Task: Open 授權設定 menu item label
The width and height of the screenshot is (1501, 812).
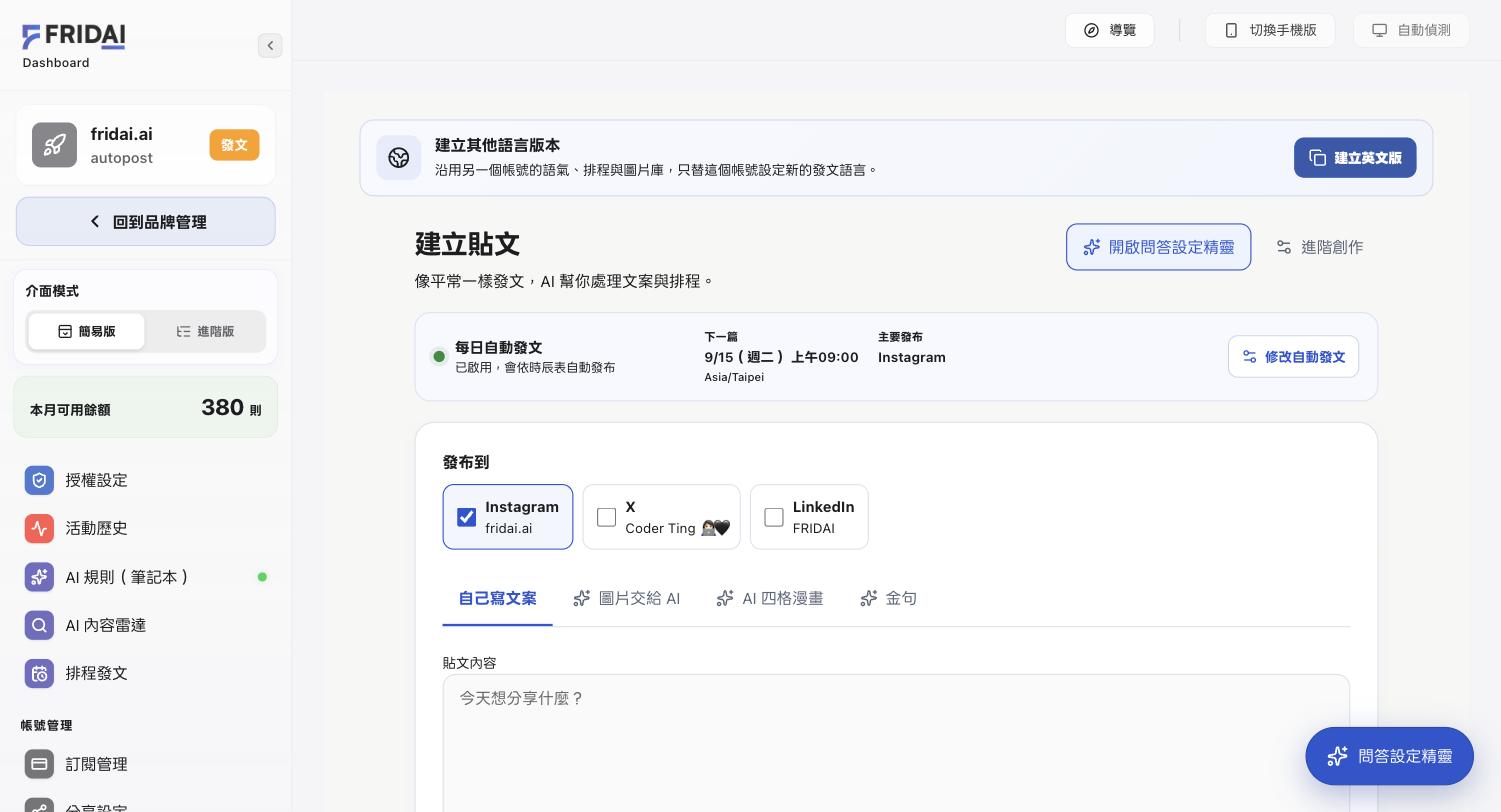Action: tap(97, 480)
